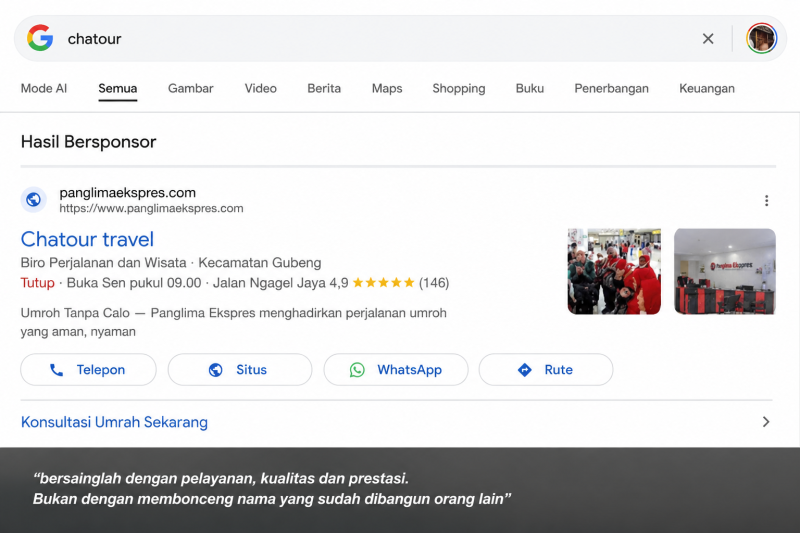The width and height of the screenshot is (800, 533).
Task: Switch to the Berita tab
Action: (324, 88)
